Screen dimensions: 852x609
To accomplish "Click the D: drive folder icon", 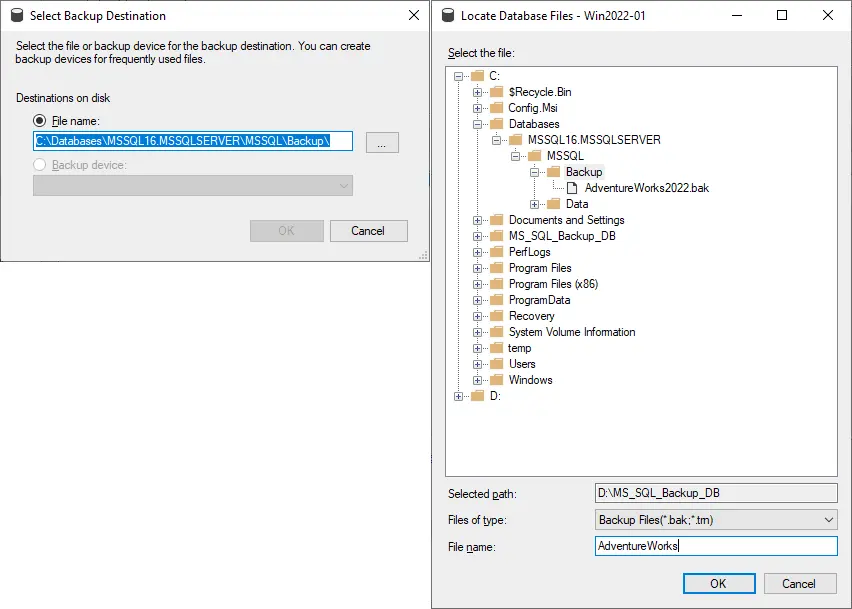I will 477,396.
